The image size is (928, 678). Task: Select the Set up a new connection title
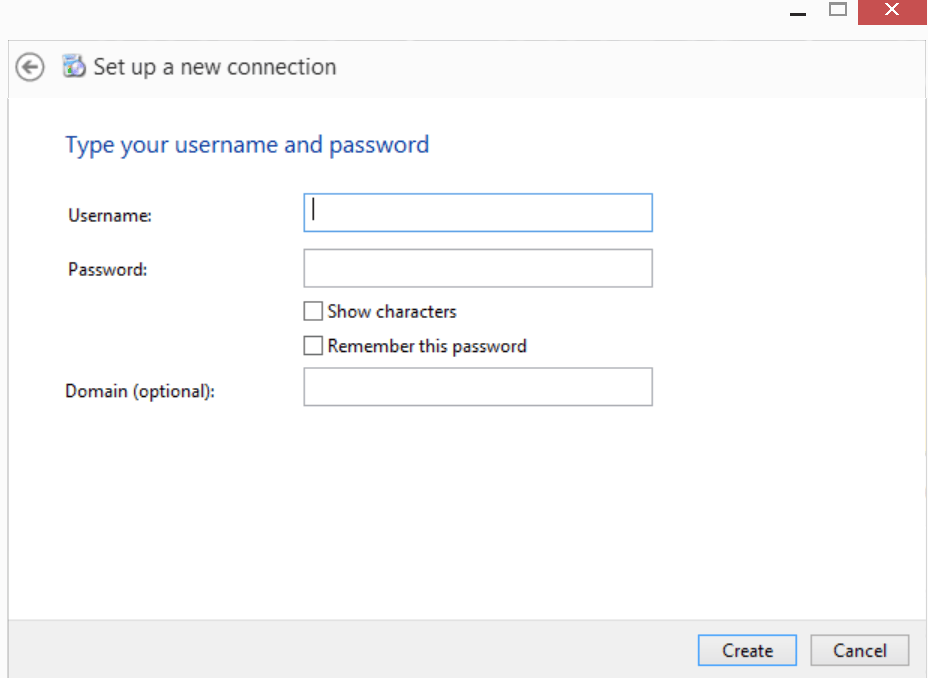point(214,66)
